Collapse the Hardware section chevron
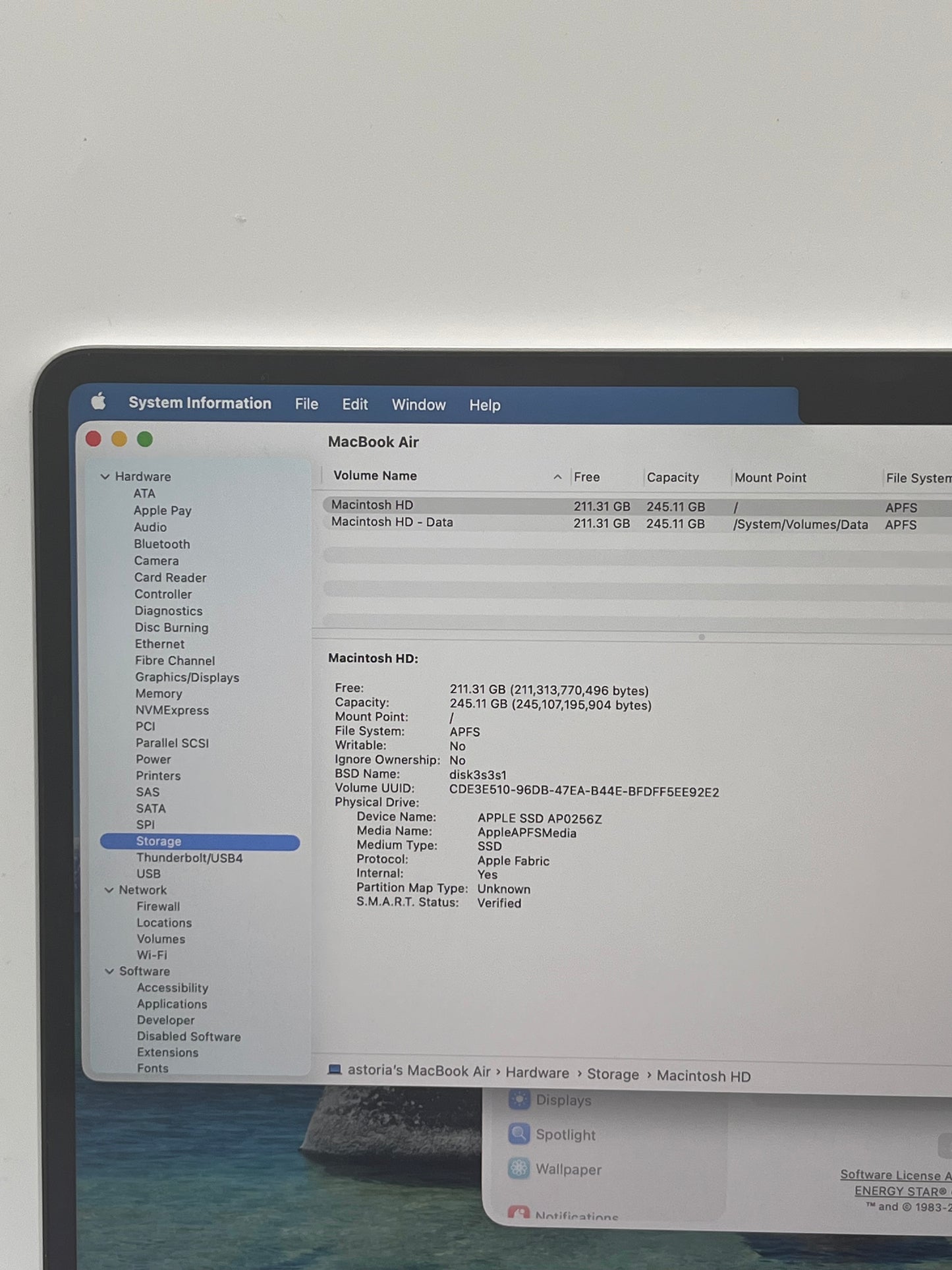952x1270 pixels. (105, 476)
